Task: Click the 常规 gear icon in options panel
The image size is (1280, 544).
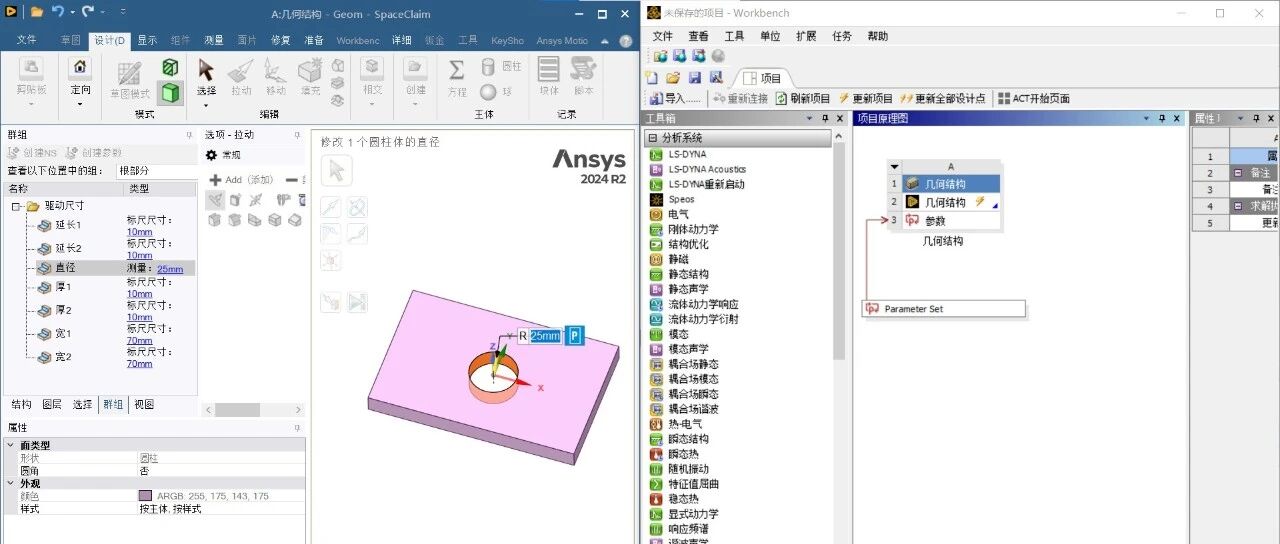Action: tap(212, 155)
